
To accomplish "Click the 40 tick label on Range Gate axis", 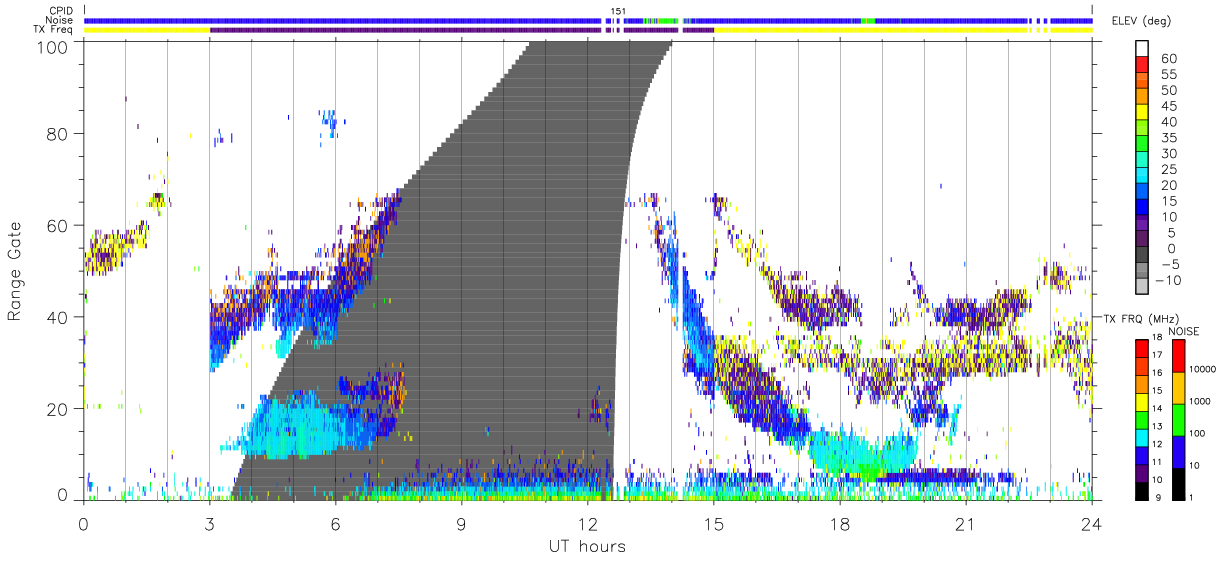I will tap(58, 317).
